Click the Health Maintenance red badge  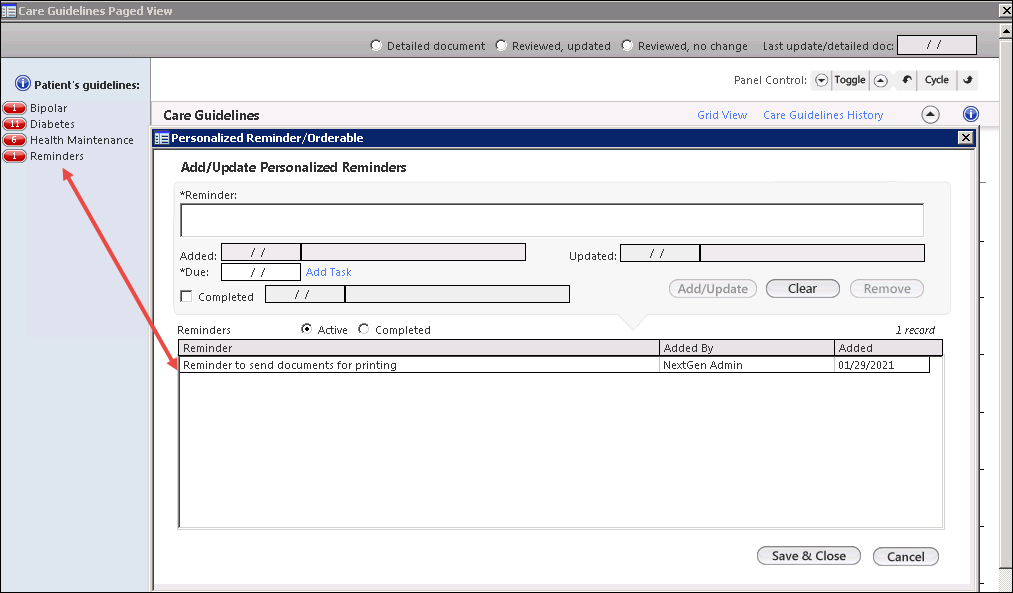[x=14, y=140]
